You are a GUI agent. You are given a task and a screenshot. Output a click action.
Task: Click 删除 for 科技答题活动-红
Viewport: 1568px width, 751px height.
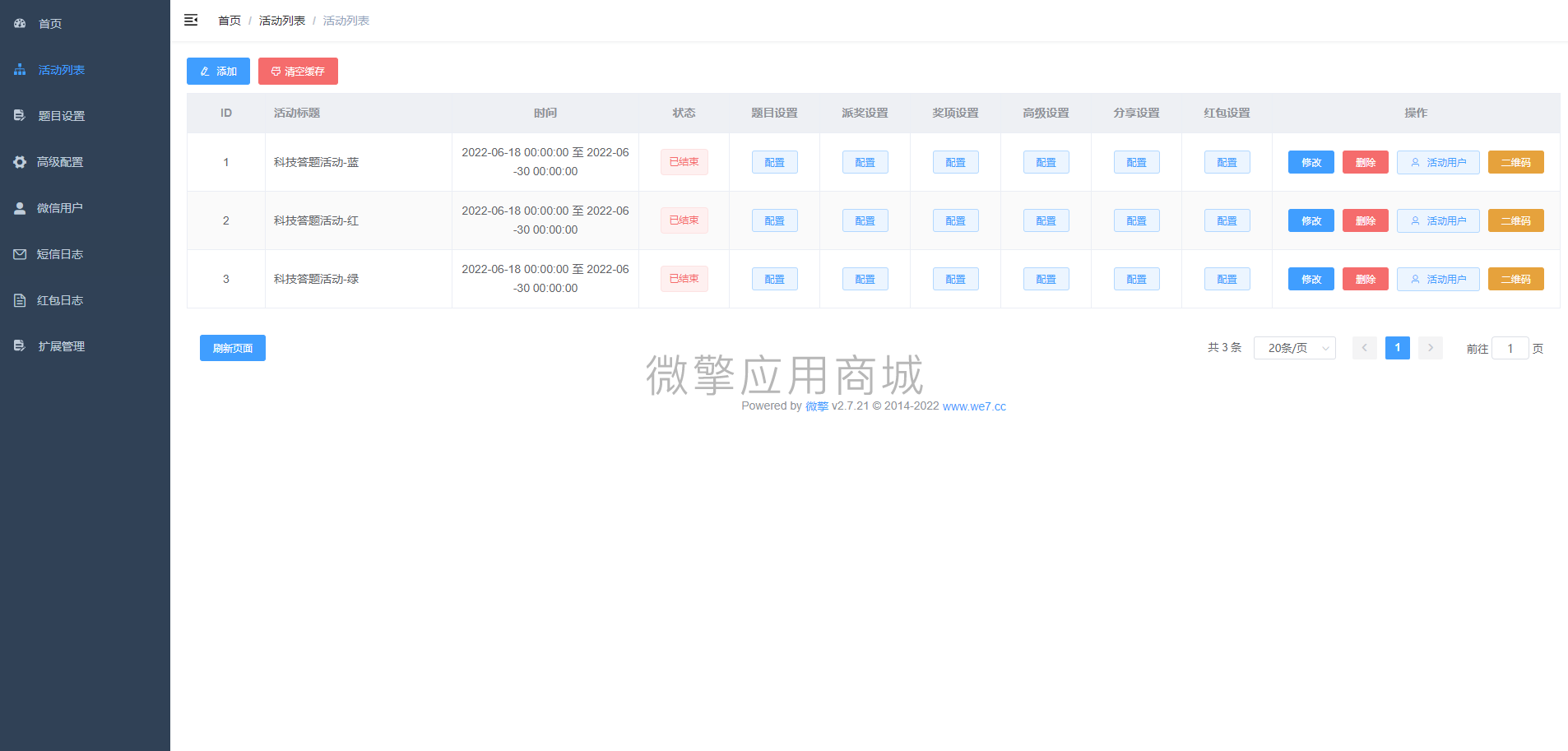coord(1366,220)
